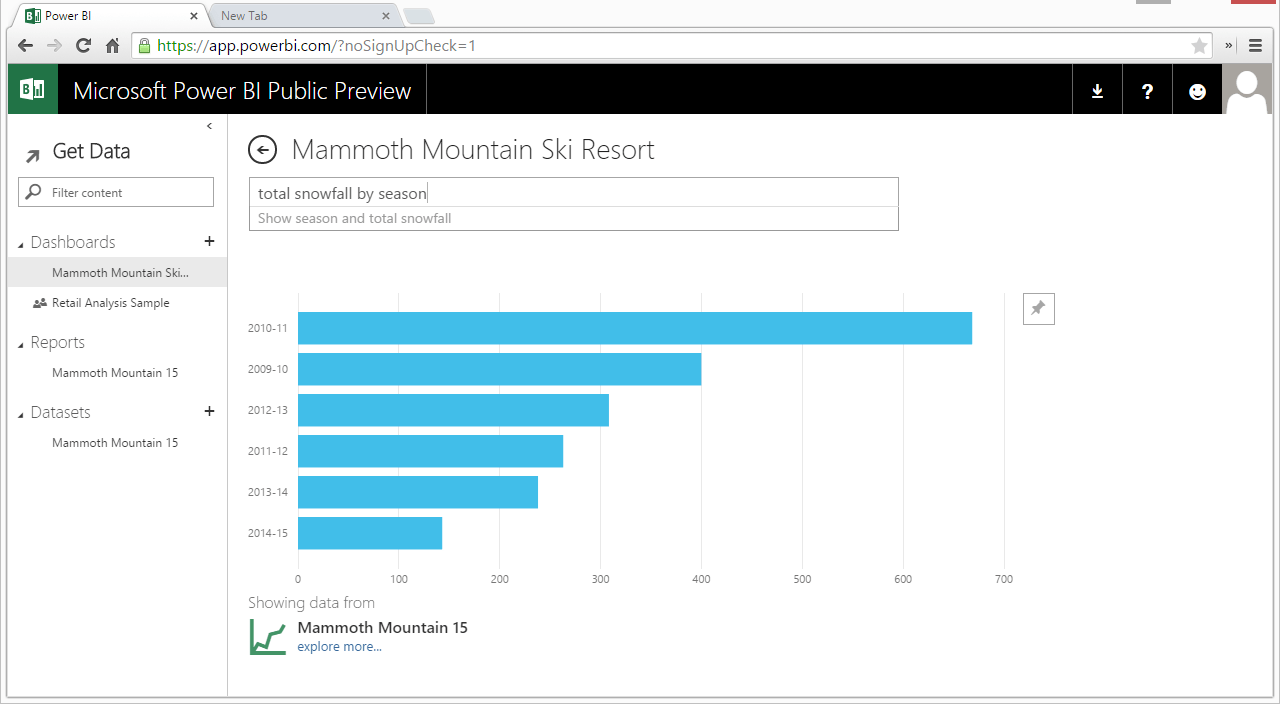The width and height of the screenshot is (1280, 704).
Task: Collapse the Reports section
Action: (21, 344)
